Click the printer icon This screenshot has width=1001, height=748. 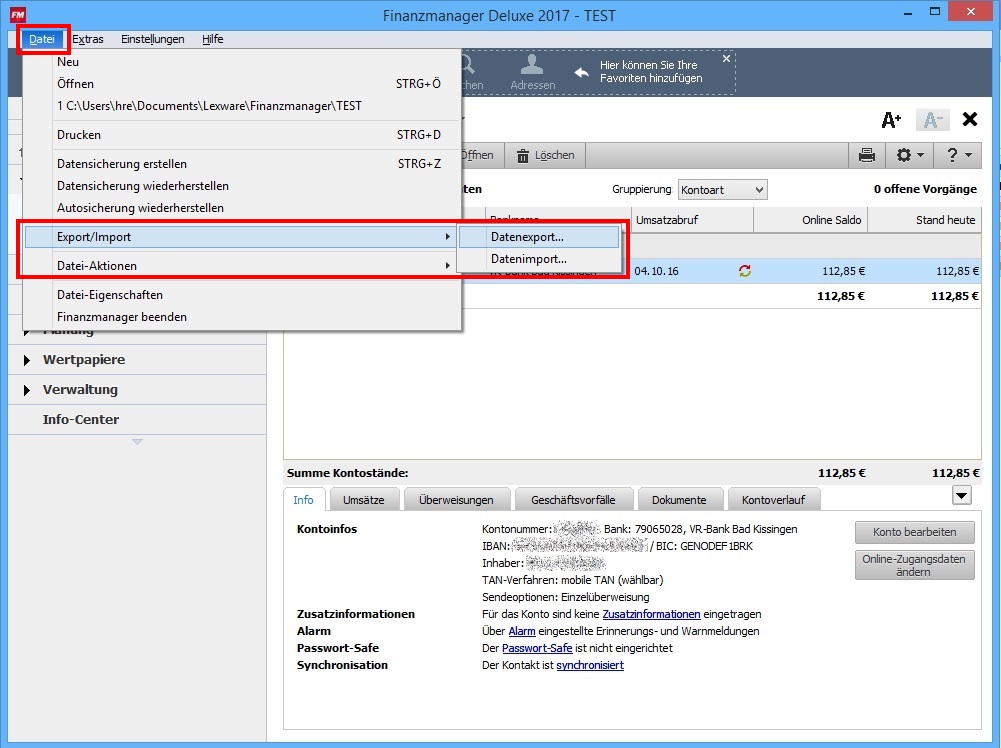[866, 155]
